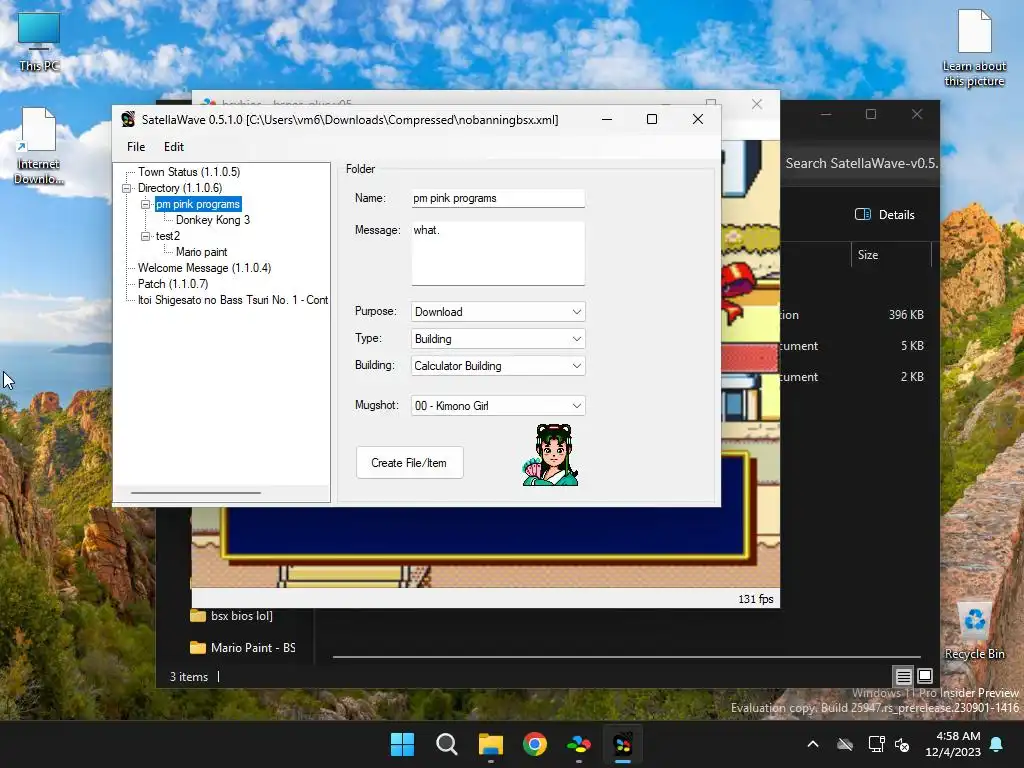Open Building dropdown showing Calculator Building

tap(498, 366)
